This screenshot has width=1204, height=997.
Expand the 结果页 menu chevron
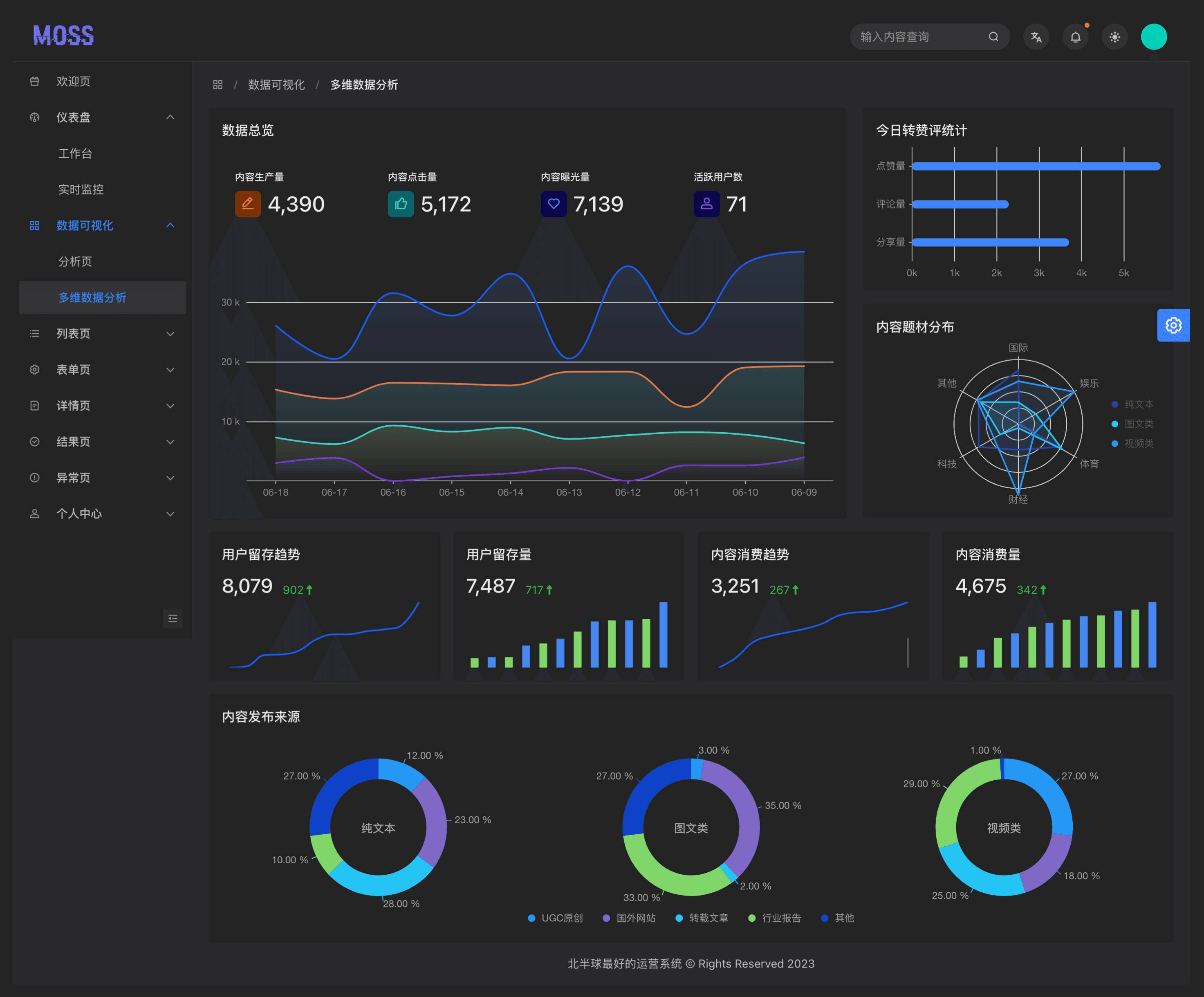tap(170, 442)
